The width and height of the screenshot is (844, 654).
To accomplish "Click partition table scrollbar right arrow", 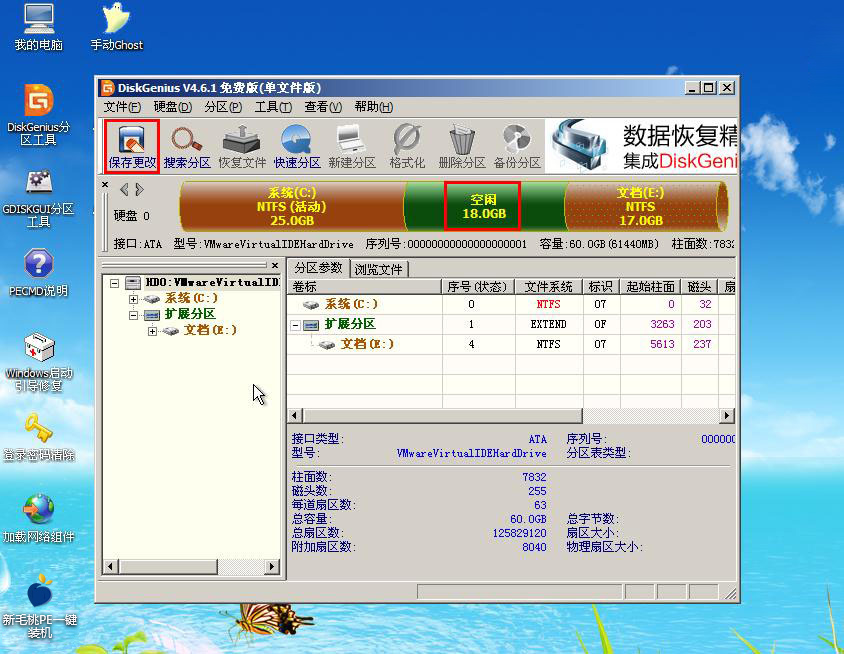I will [727, 416].
